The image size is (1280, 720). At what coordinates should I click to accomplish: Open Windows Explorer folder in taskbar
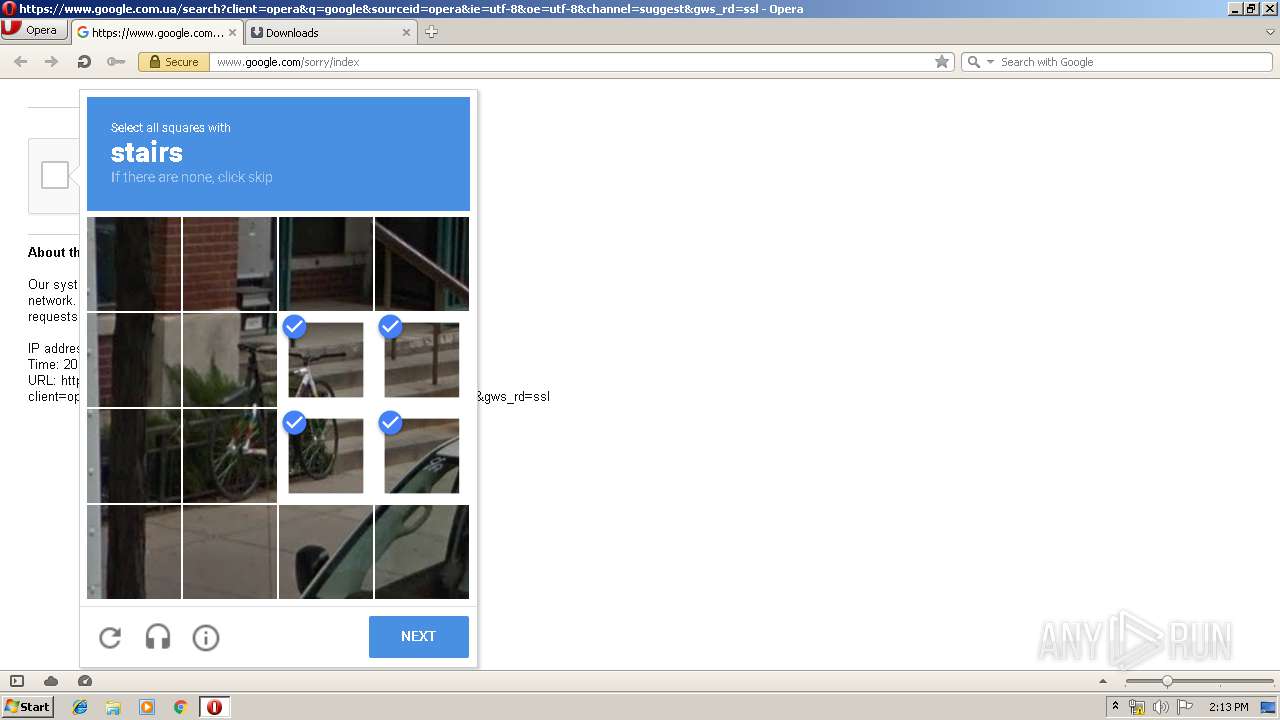pos(113,707)
